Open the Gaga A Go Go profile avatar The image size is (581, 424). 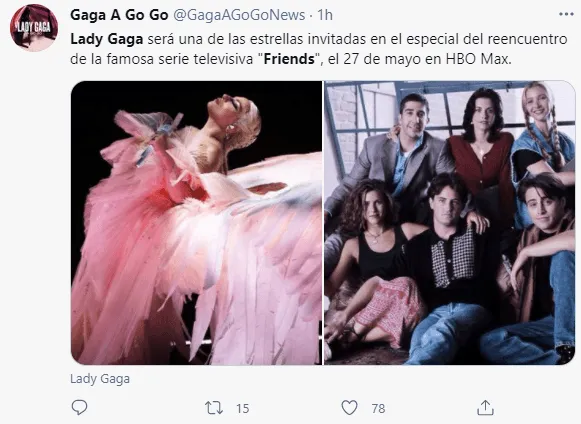pos(34,28)
